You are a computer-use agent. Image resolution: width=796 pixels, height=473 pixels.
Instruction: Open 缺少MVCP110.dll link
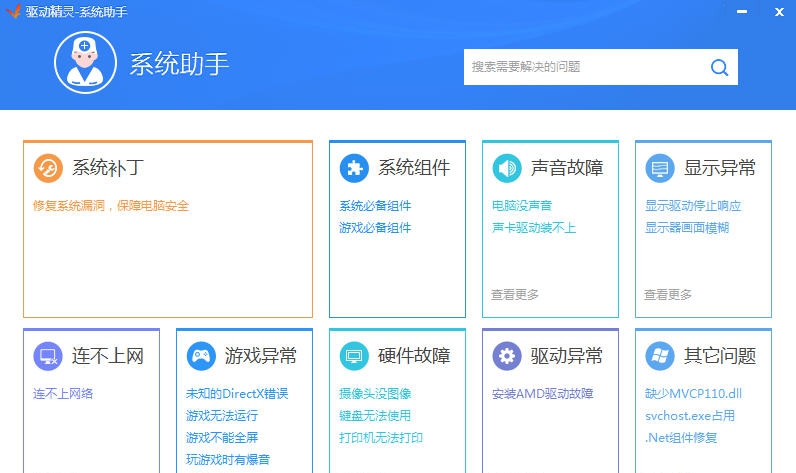coord(693,393)
